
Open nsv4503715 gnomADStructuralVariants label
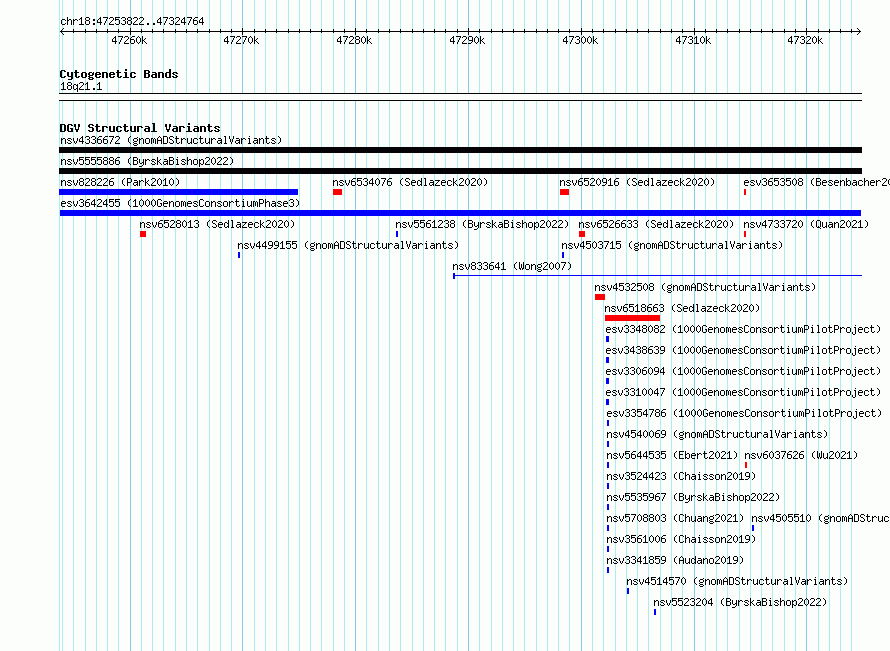click(x=672, y=245)
